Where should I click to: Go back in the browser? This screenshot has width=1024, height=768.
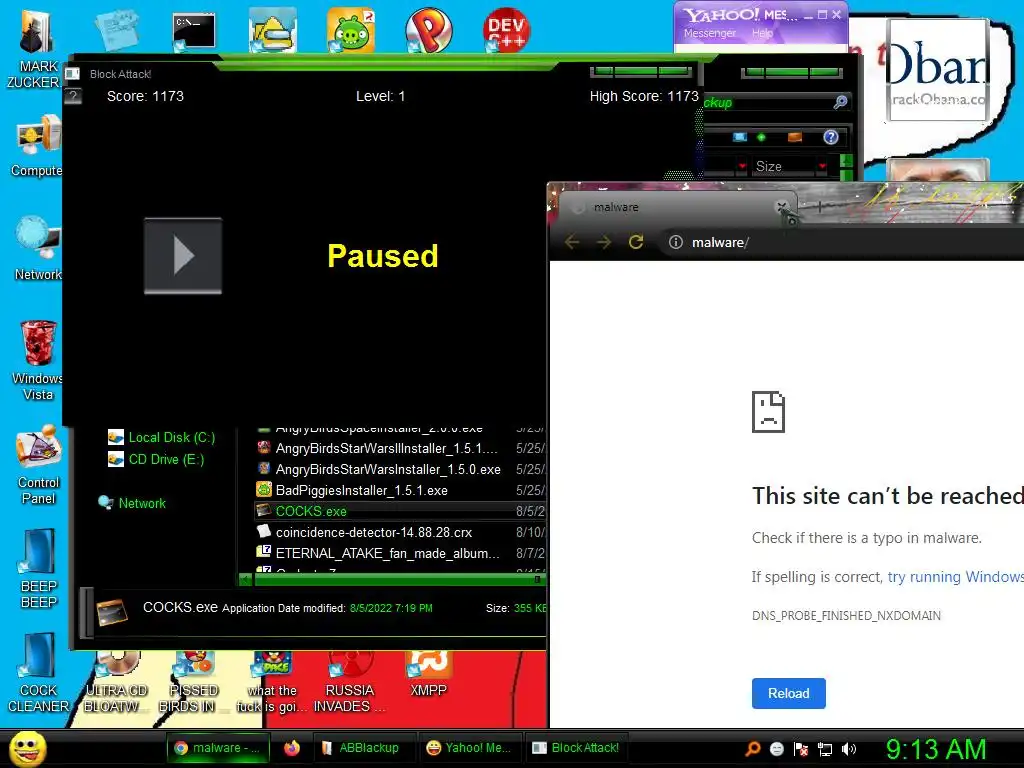click(x=572, y=242)
